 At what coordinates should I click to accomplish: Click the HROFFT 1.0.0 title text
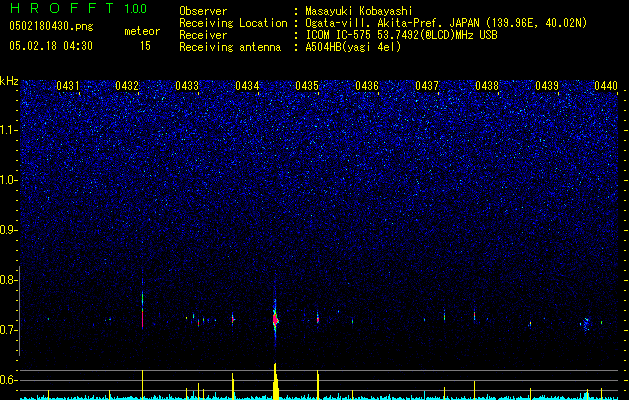coord(78,8)
